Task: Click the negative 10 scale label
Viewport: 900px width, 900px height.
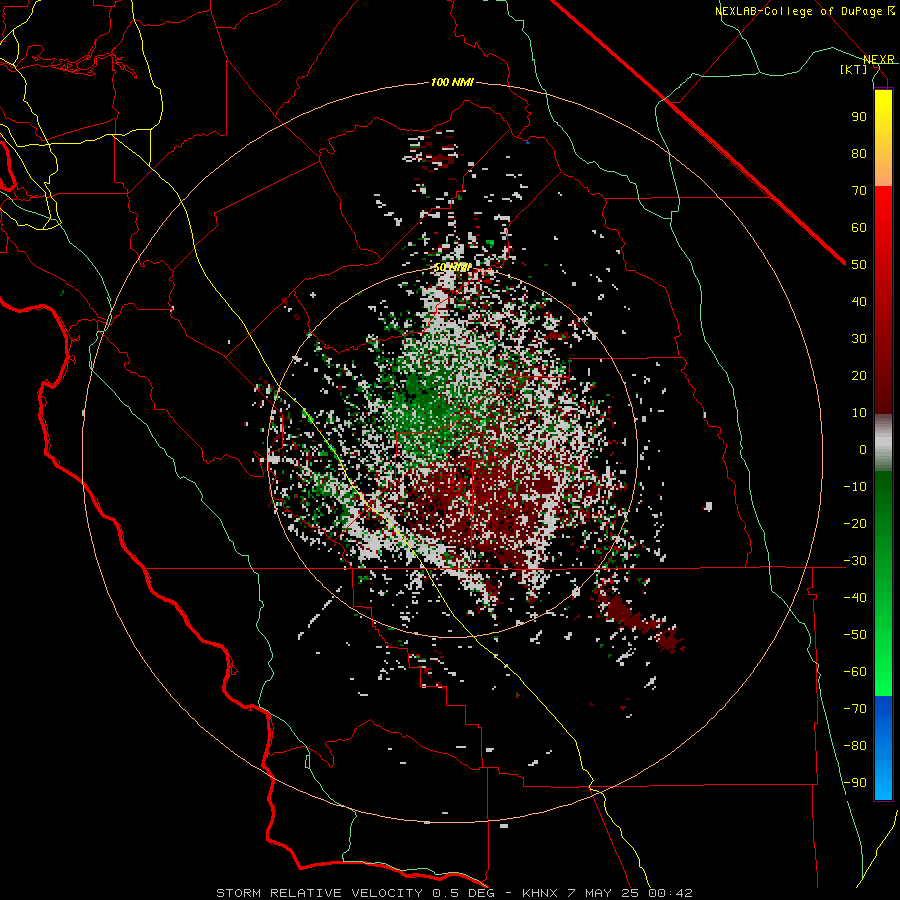Action: point(855,487)
